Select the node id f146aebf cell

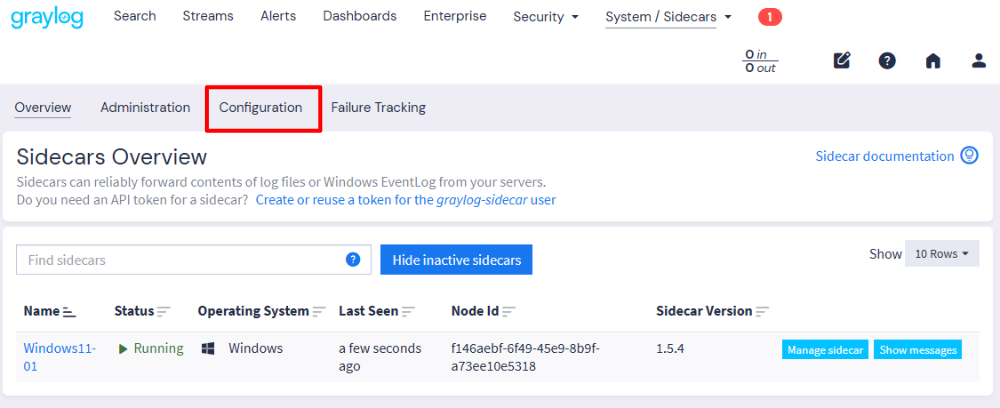[526, 358]
